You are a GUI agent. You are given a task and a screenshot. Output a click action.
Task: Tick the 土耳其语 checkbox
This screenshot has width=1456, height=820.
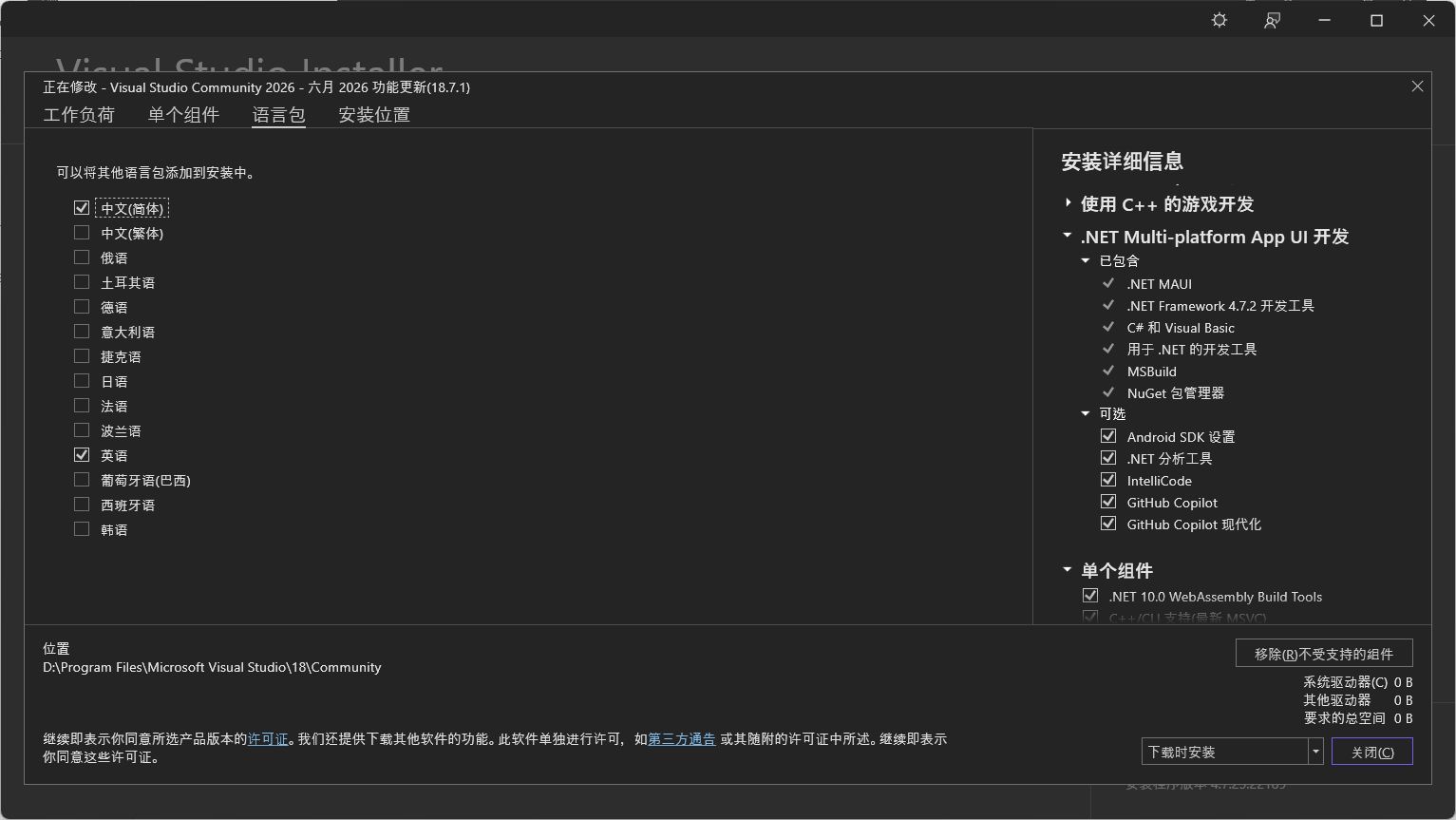click(x=82, y=282)
